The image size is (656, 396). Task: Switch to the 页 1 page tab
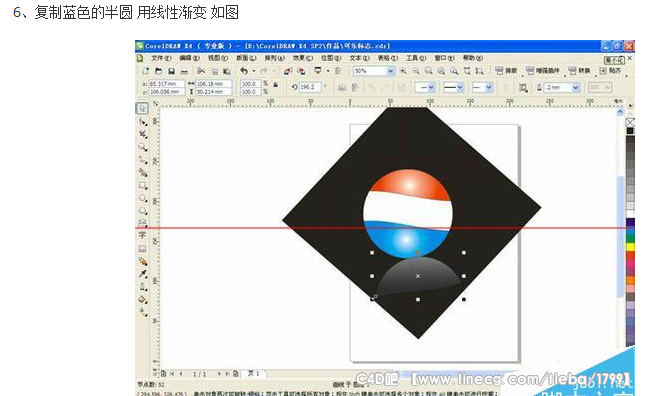[x=254, y=373]
